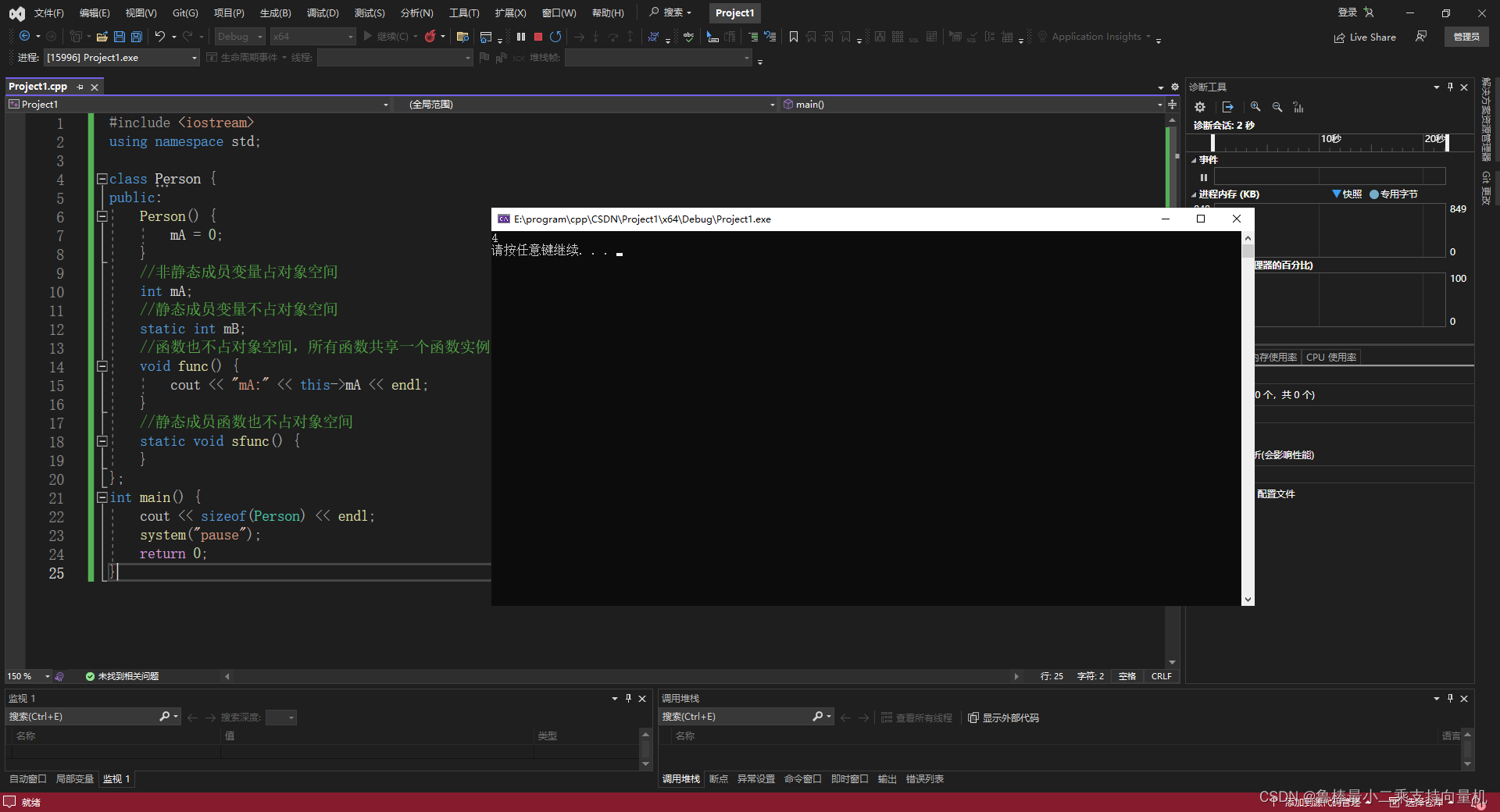The width and height of the screenshot is (1500, 812).
Task: Pause debugging with the Break All icon
Action: point(521,37)
